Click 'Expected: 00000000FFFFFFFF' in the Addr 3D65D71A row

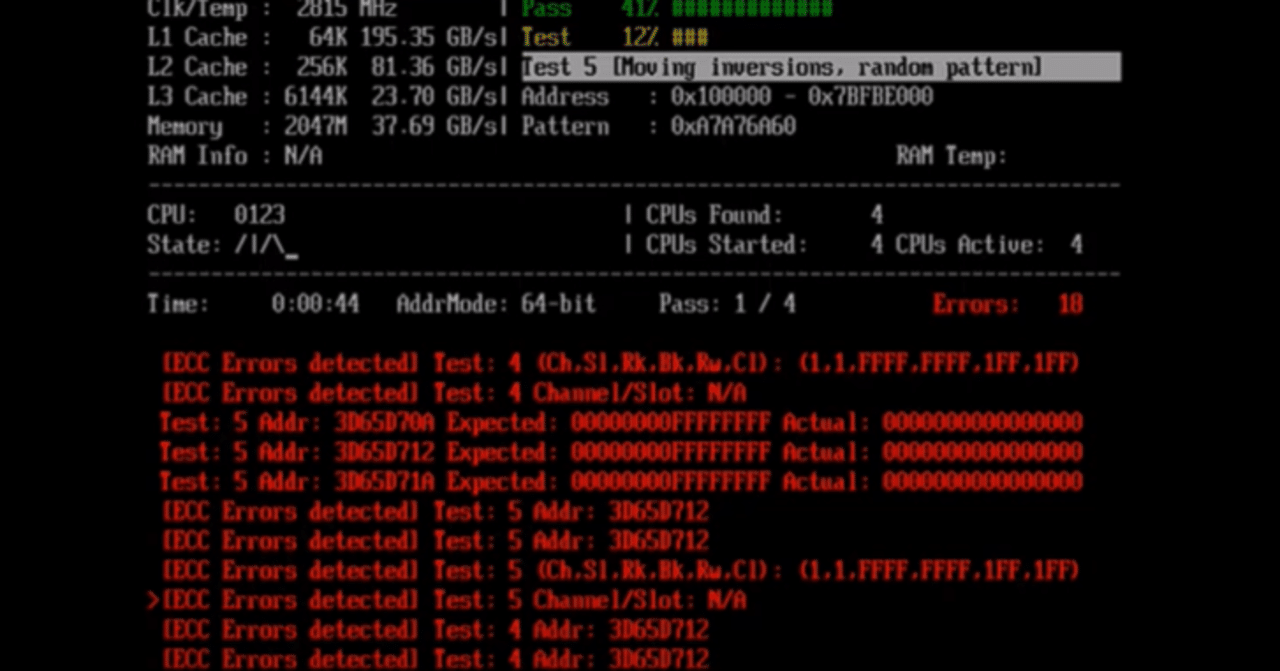pos(609,482)
